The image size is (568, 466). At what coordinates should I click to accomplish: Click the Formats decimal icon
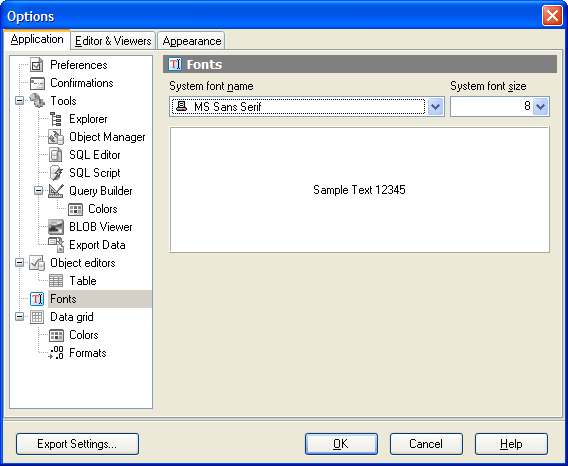(56, 353)
